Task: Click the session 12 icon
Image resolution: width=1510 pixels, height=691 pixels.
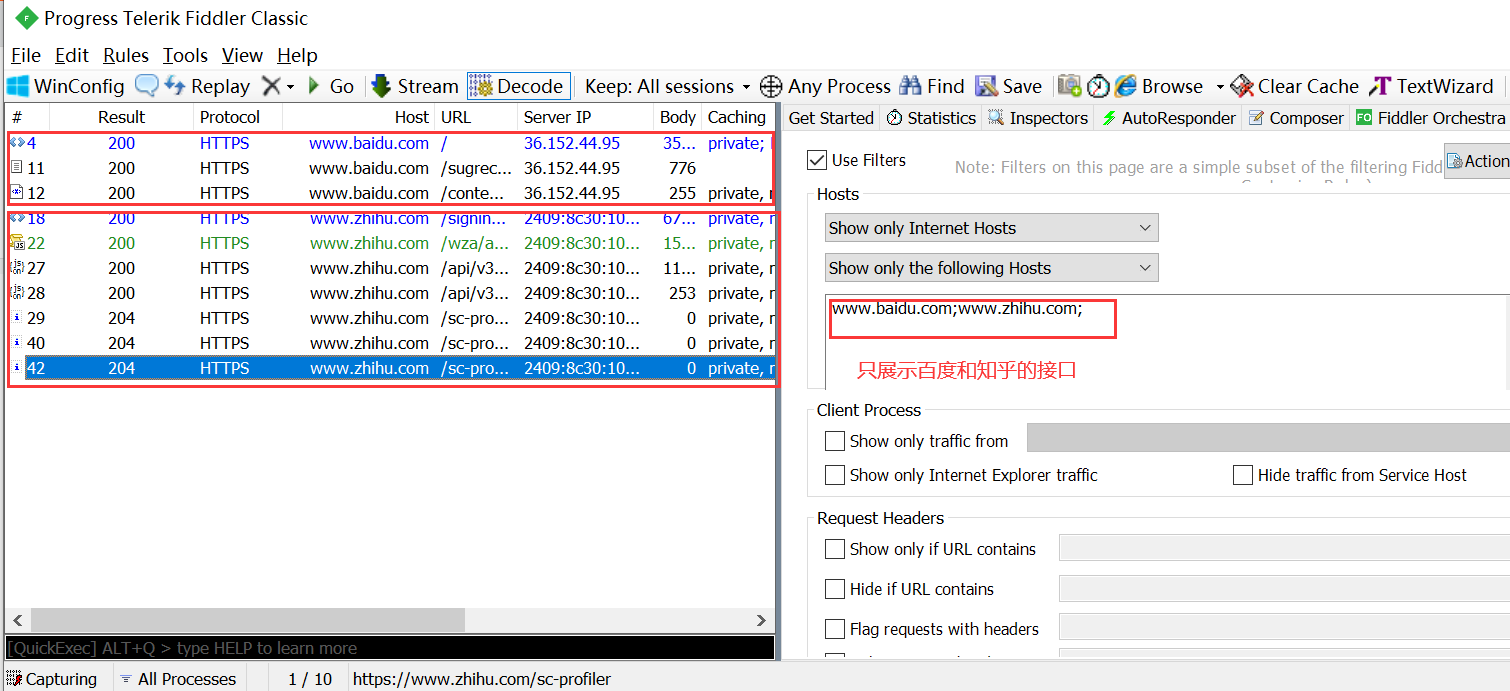Action: 17,193
